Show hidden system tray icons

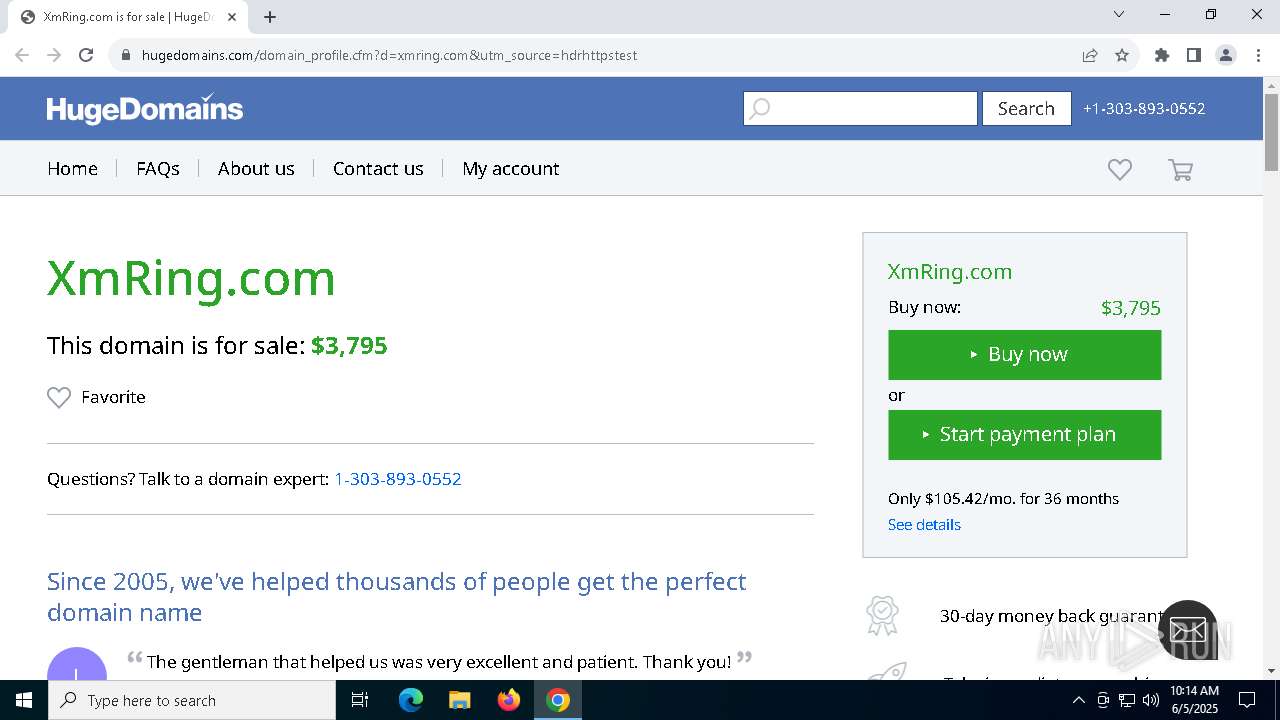click(x=1078, y=700)
